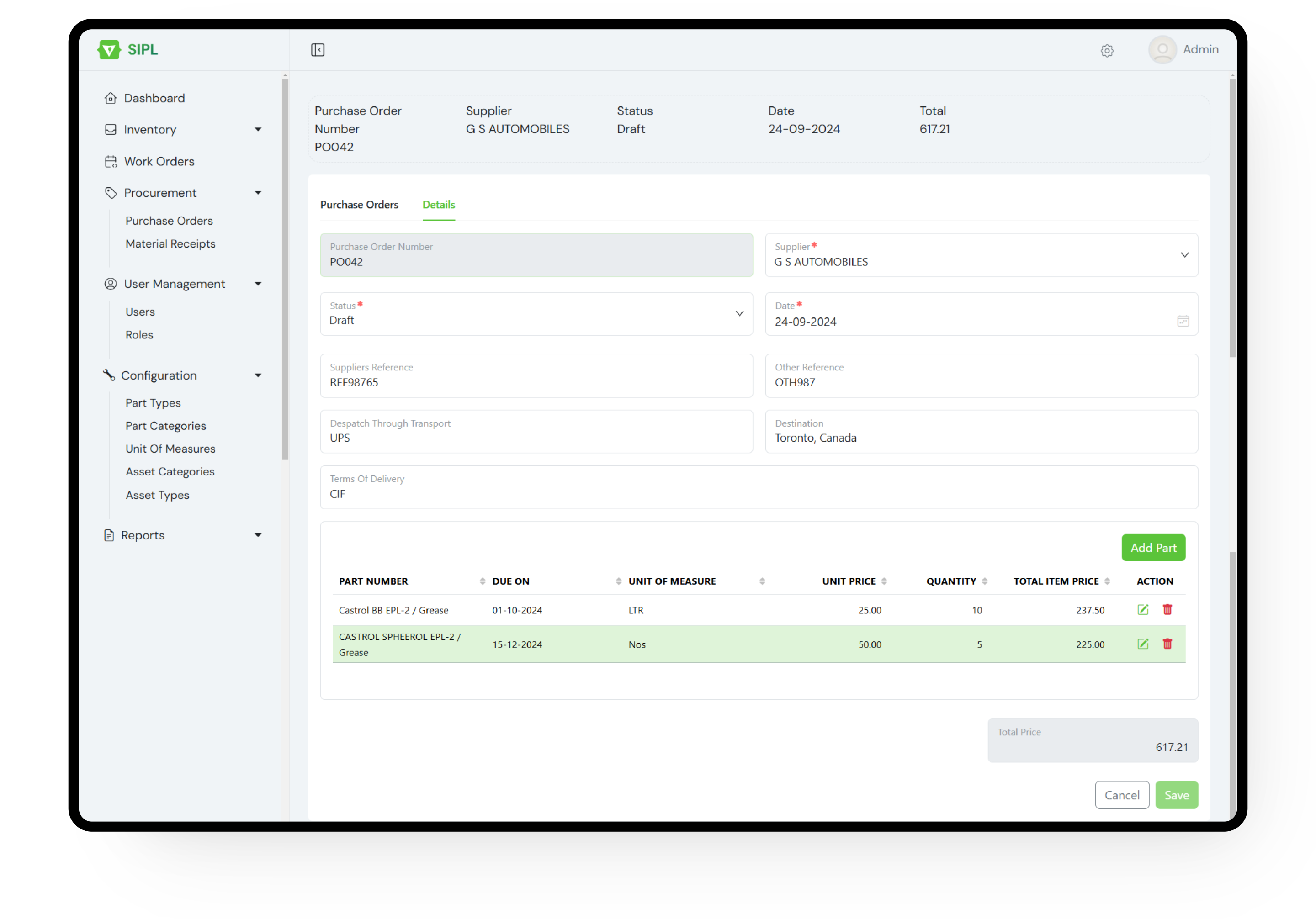Edit the Castrol BB EPL-2 row
Image resolution: width=1316 pixels, height=919 pixels.
(1143, 610)
